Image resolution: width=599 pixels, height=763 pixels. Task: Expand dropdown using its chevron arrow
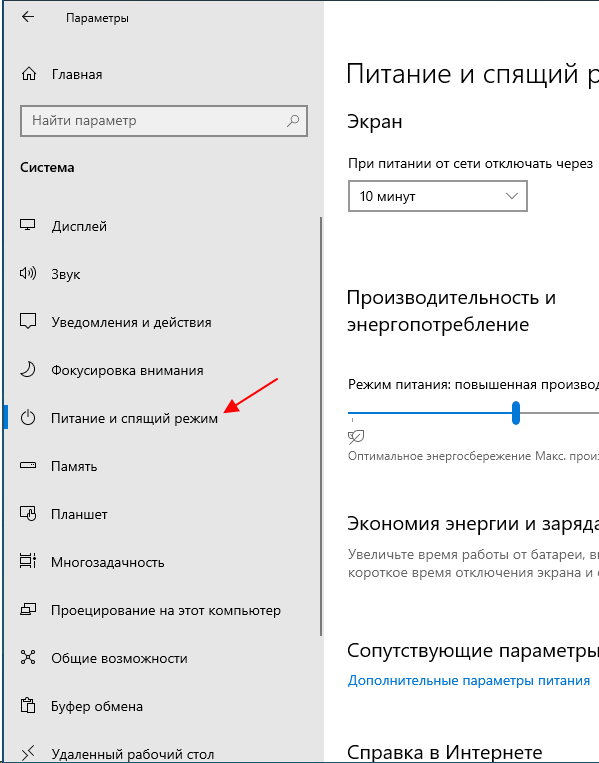click(x=511, y=196)
